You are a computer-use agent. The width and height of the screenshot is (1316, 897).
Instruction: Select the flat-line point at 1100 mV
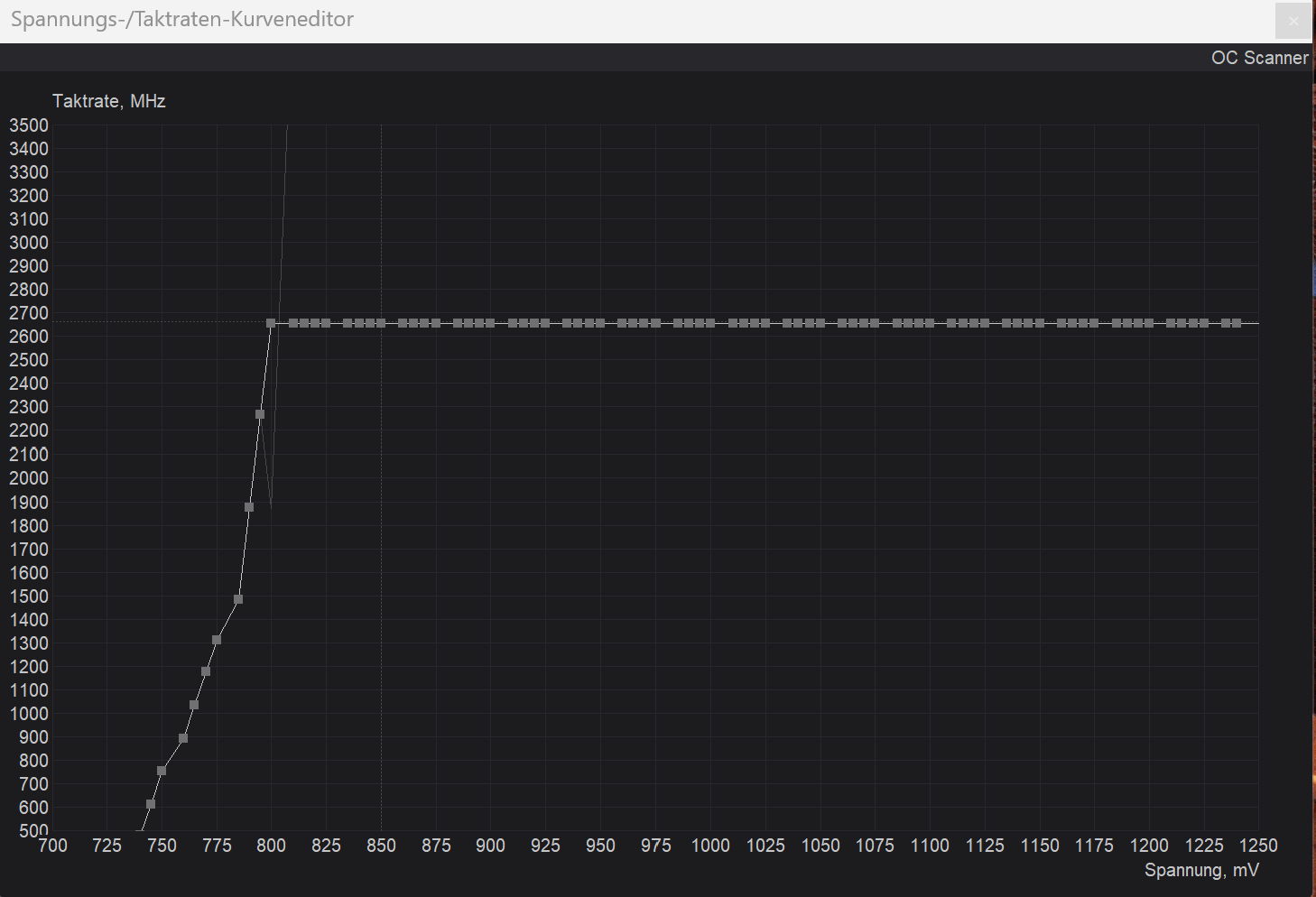pyautogui.click(x=930, y=322)
